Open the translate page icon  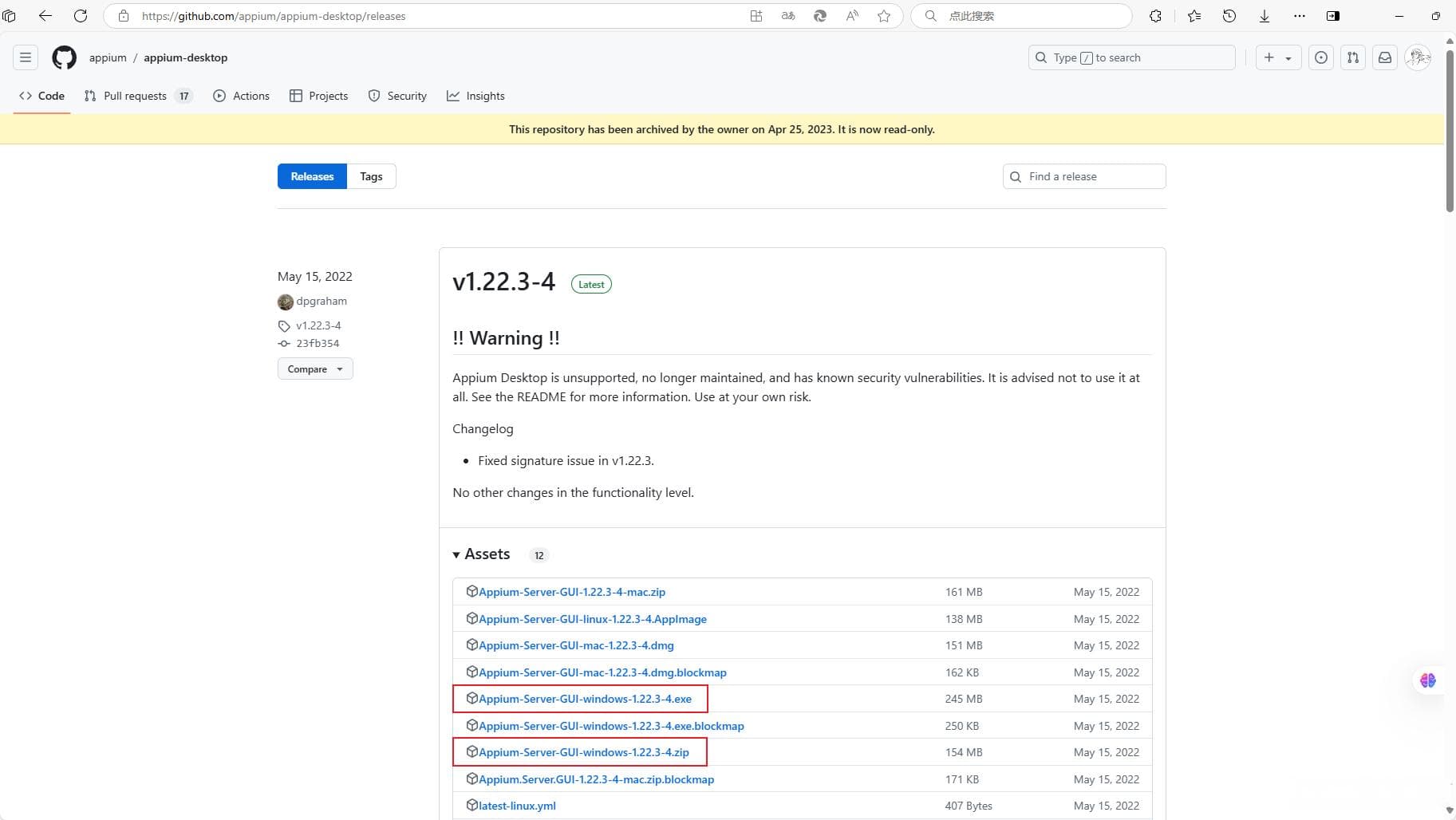[x=788, y=16]
